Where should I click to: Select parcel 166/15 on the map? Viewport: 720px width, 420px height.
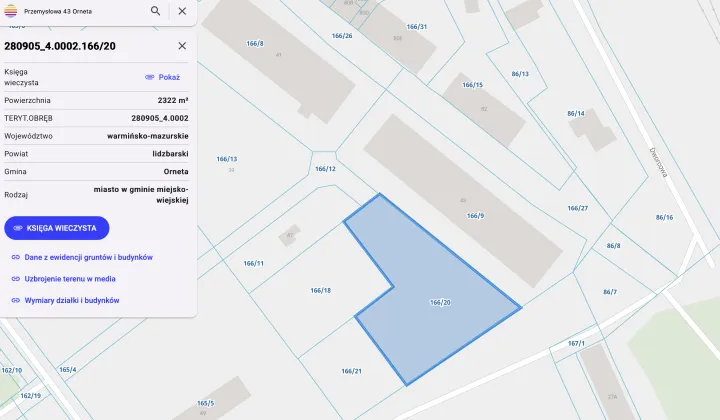click(472, 85)
